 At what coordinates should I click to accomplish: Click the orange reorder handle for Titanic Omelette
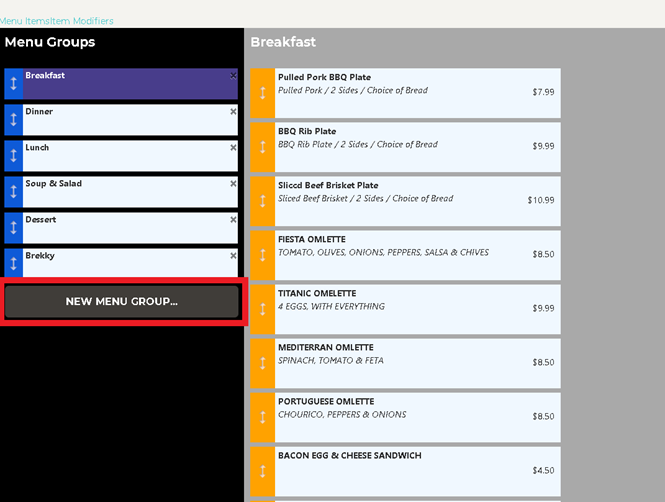(262, 309)
